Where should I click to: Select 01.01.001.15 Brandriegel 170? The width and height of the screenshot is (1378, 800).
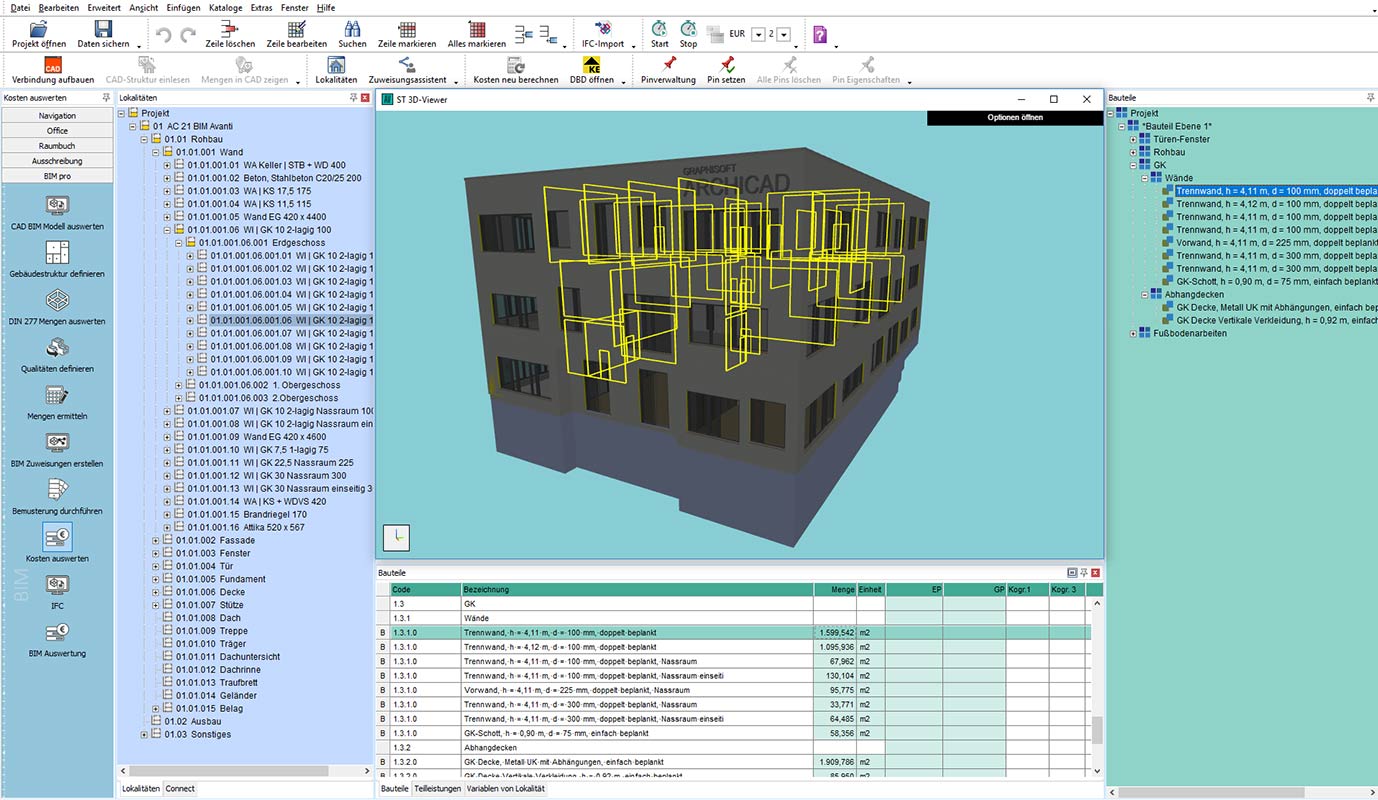click(x=247, y=514)
